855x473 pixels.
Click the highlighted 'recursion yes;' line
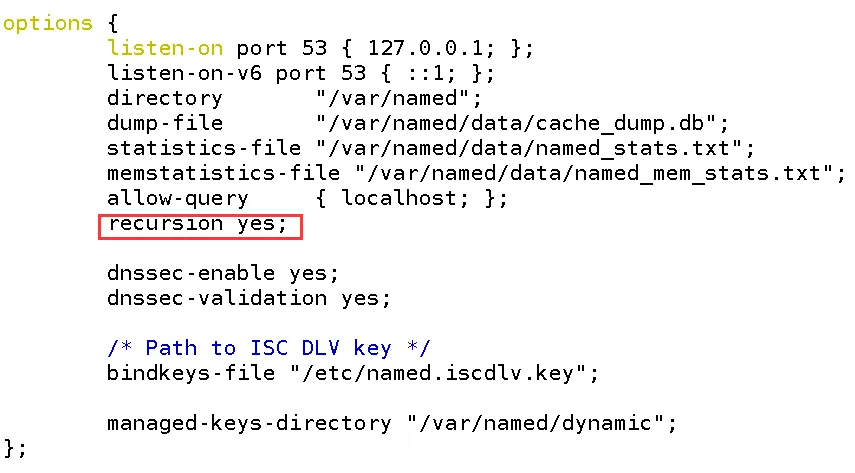tap(200, 226)
